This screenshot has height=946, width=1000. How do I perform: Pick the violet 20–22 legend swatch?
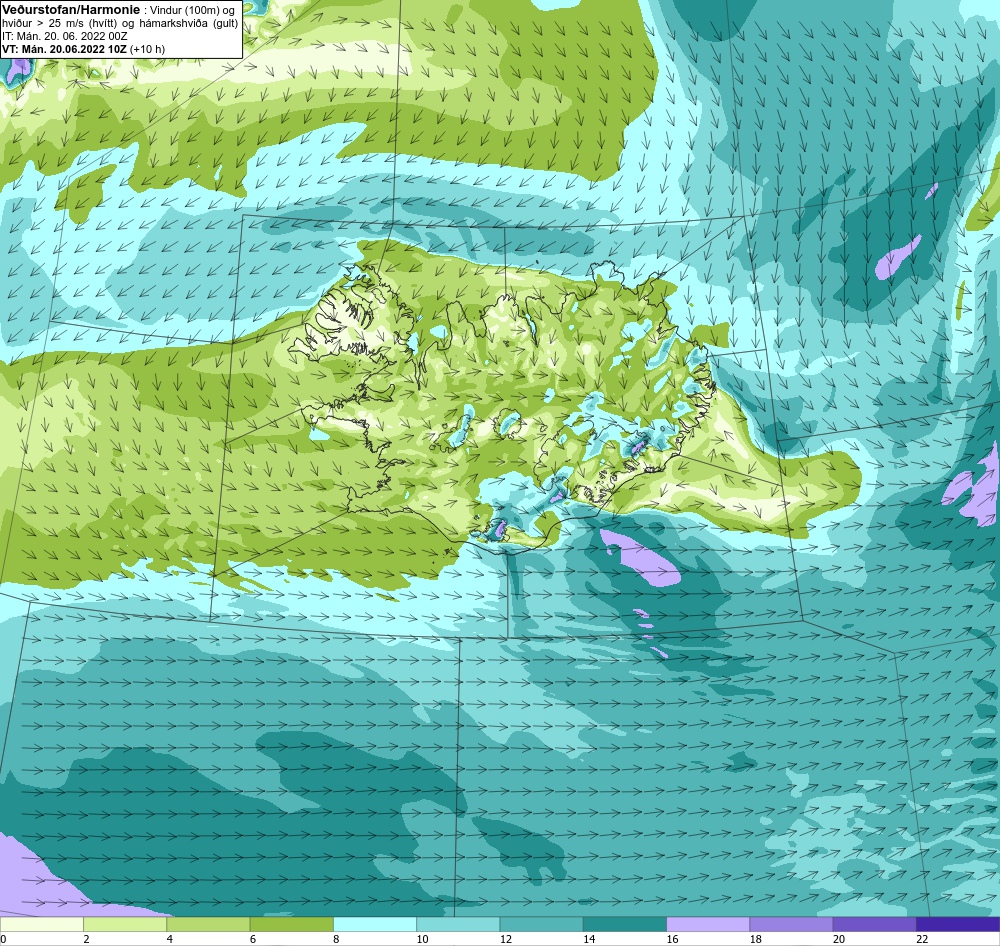point(874,924)
